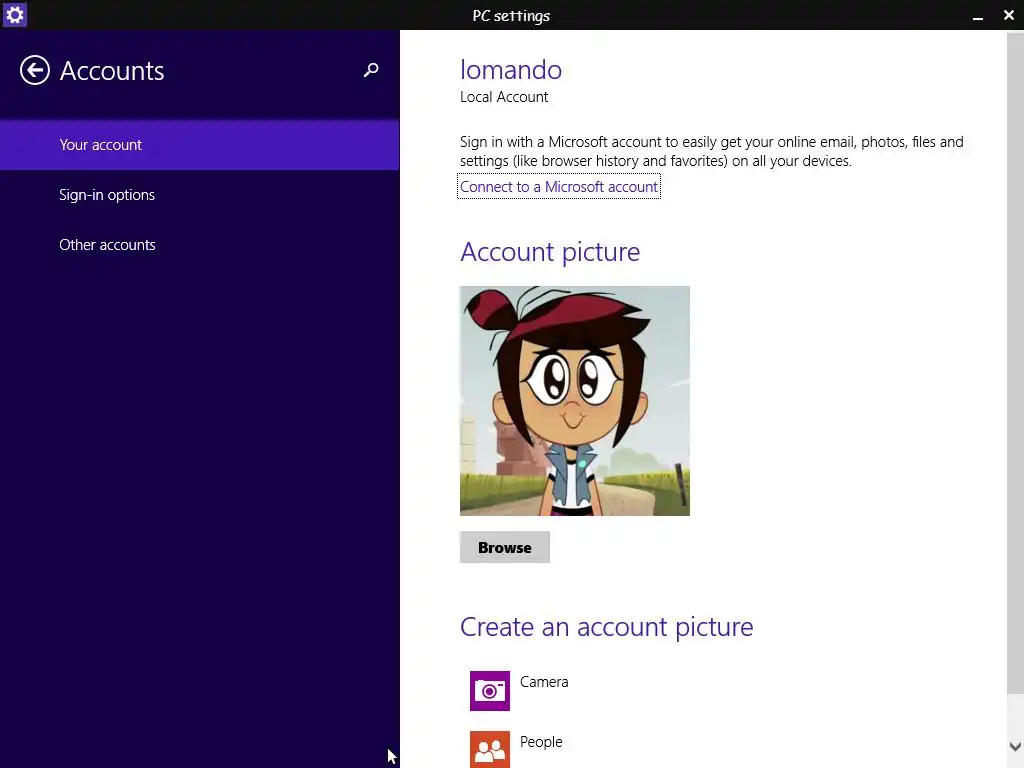The width and height of the screenshot is (1024, 768).
Task: Click Create an account picture heading
Action: pos(607,627)
